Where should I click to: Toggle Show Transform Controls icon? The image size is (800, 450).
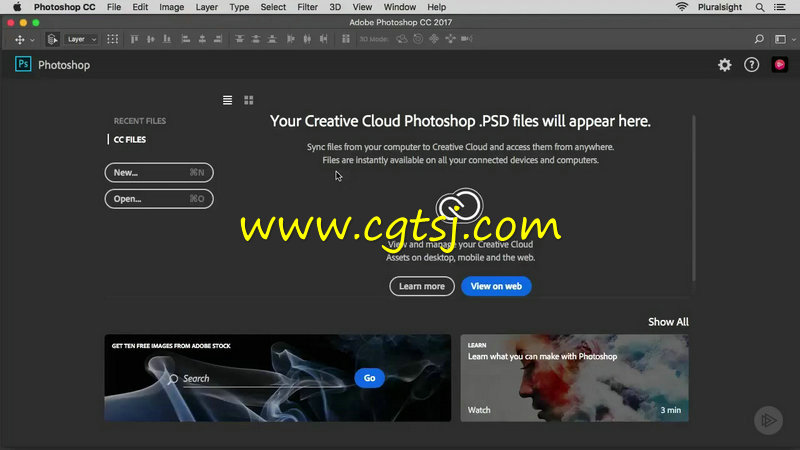coord(112,39)
